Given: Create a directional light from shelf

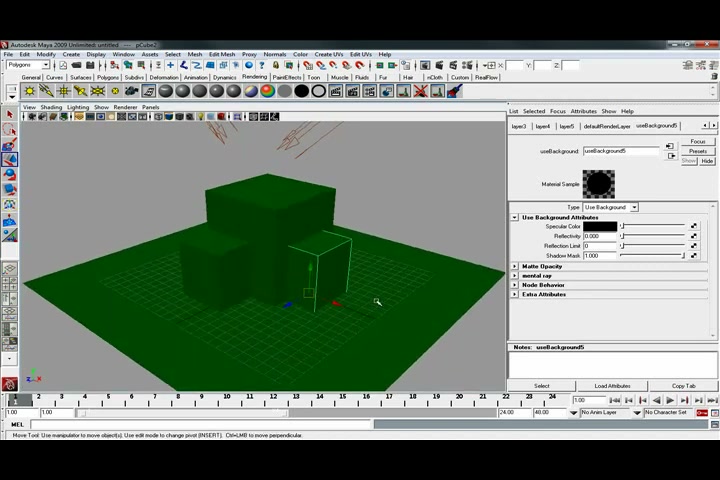Looking at the screenshot, I should click(x=47, y=91).
